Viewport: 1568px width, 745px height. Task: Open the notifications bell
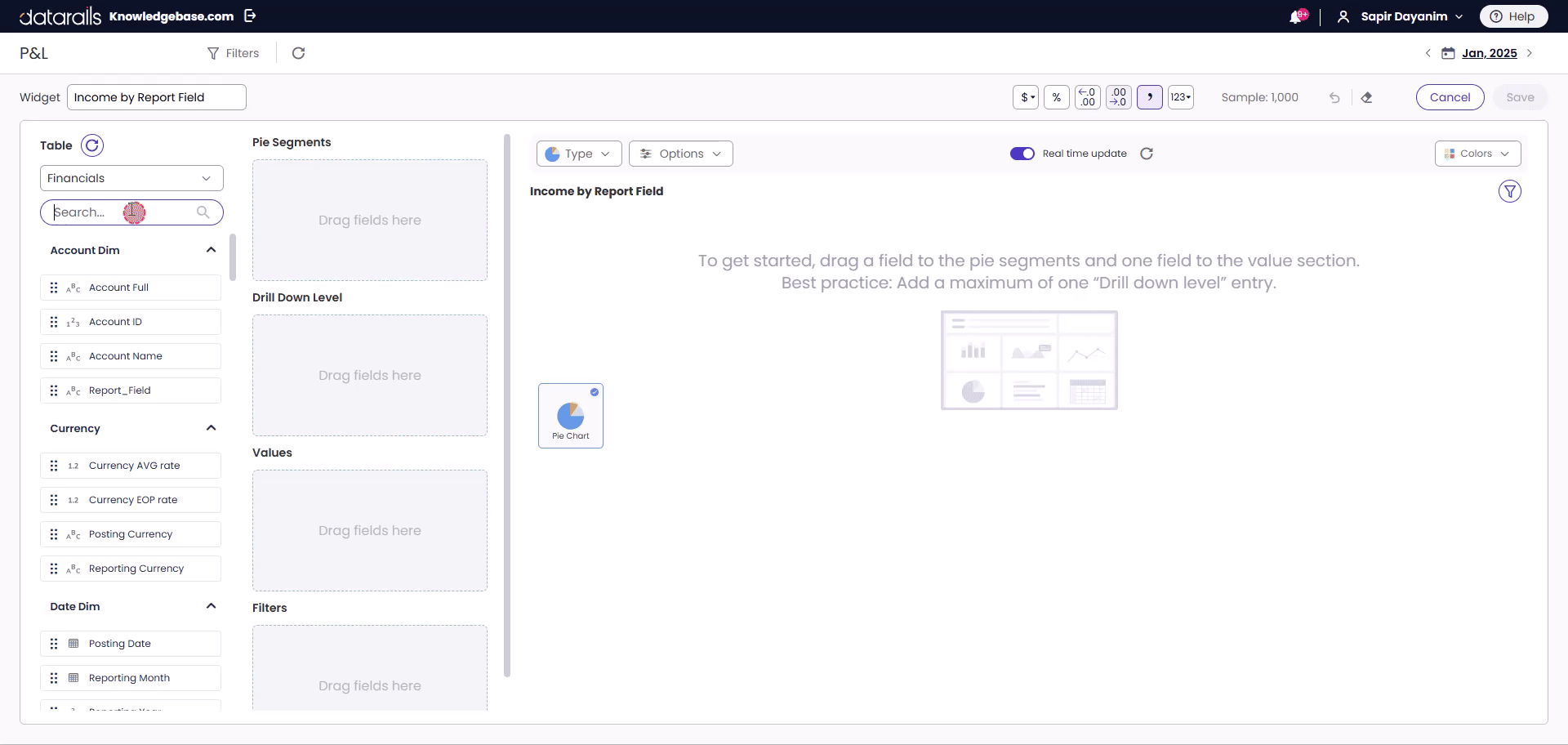1296,16
